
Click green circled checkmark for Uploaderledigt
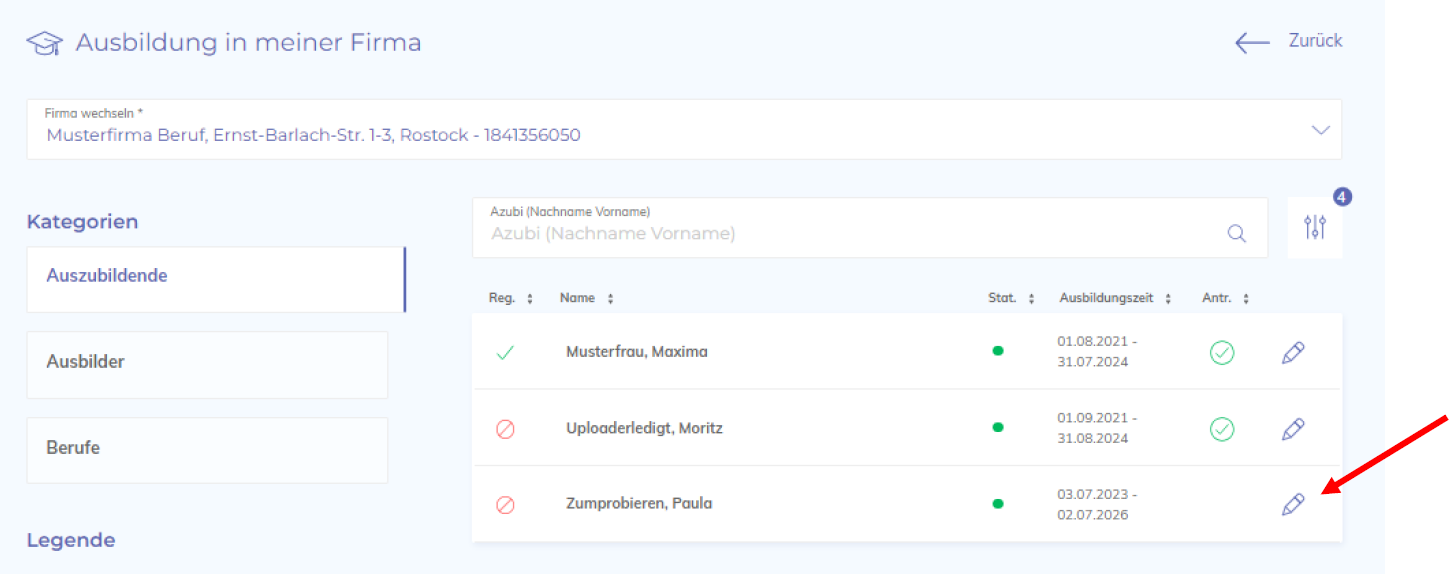click(1222, 429)
